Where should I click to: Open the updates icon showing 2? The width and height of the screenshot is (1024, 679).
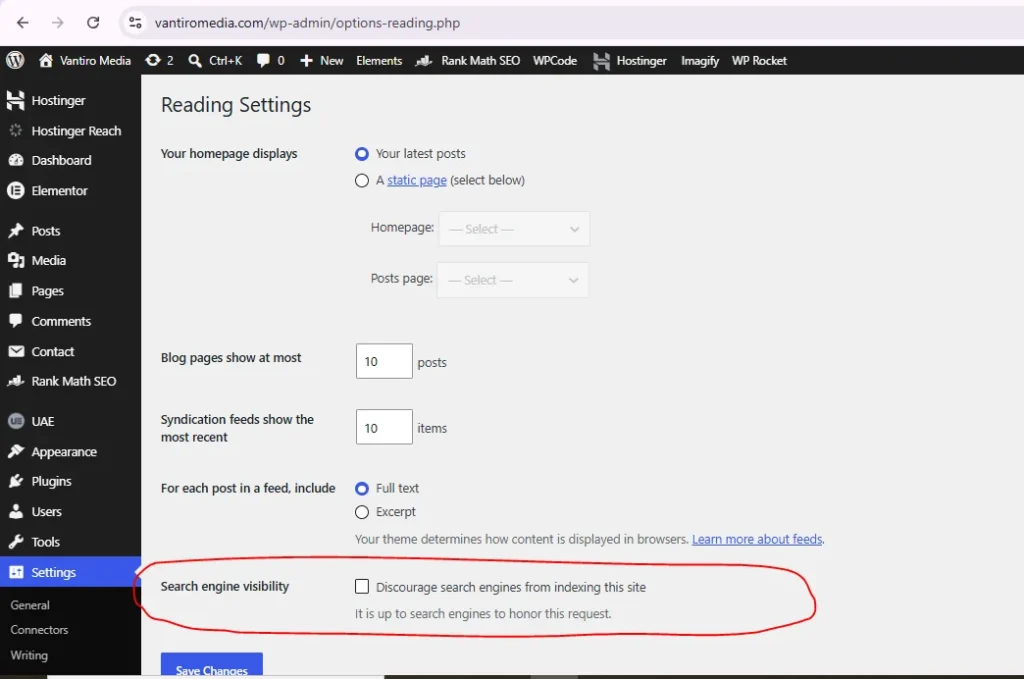[153, 60]
